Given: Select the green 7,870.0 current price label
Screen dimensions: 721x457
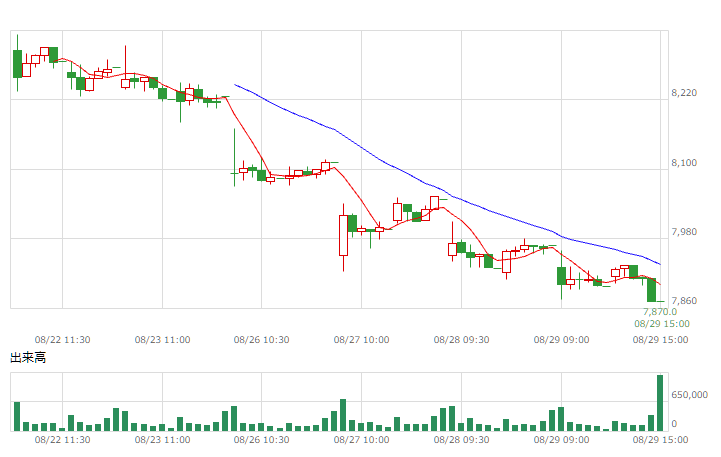Looking at the screenshot, I should click(x=660, y=312).
